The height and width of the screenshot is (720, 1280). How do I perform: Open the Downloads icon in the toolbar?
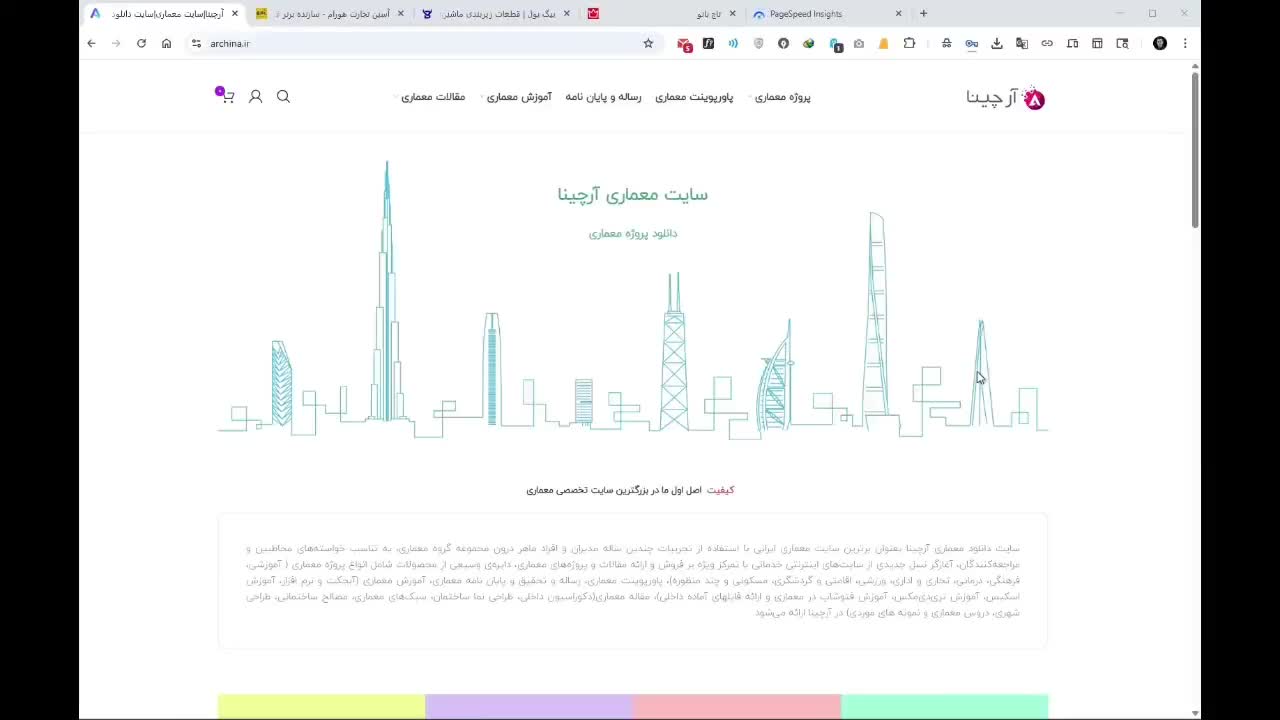(x=997, y=43)
